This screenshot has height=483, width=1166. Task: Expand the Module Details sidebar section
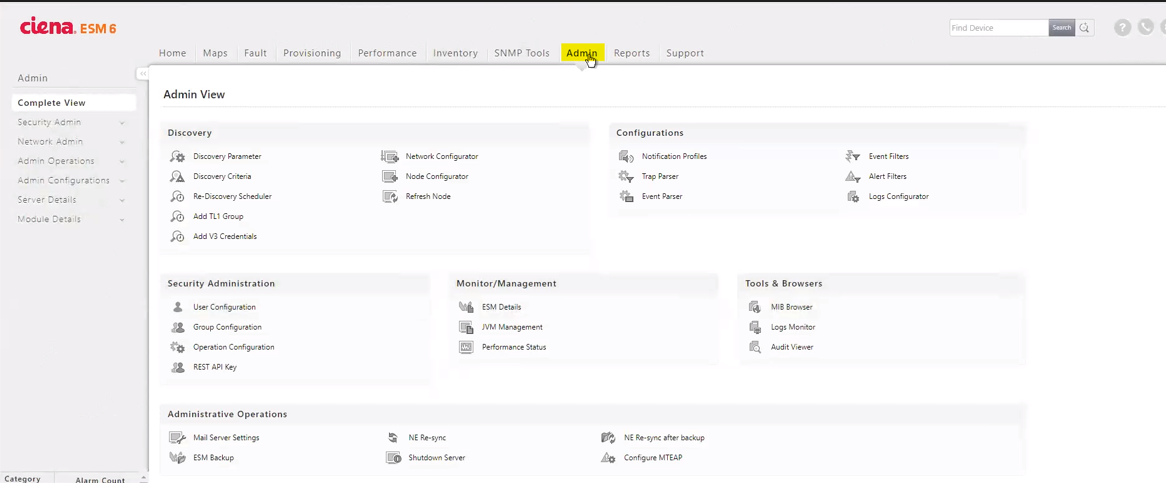122,219
